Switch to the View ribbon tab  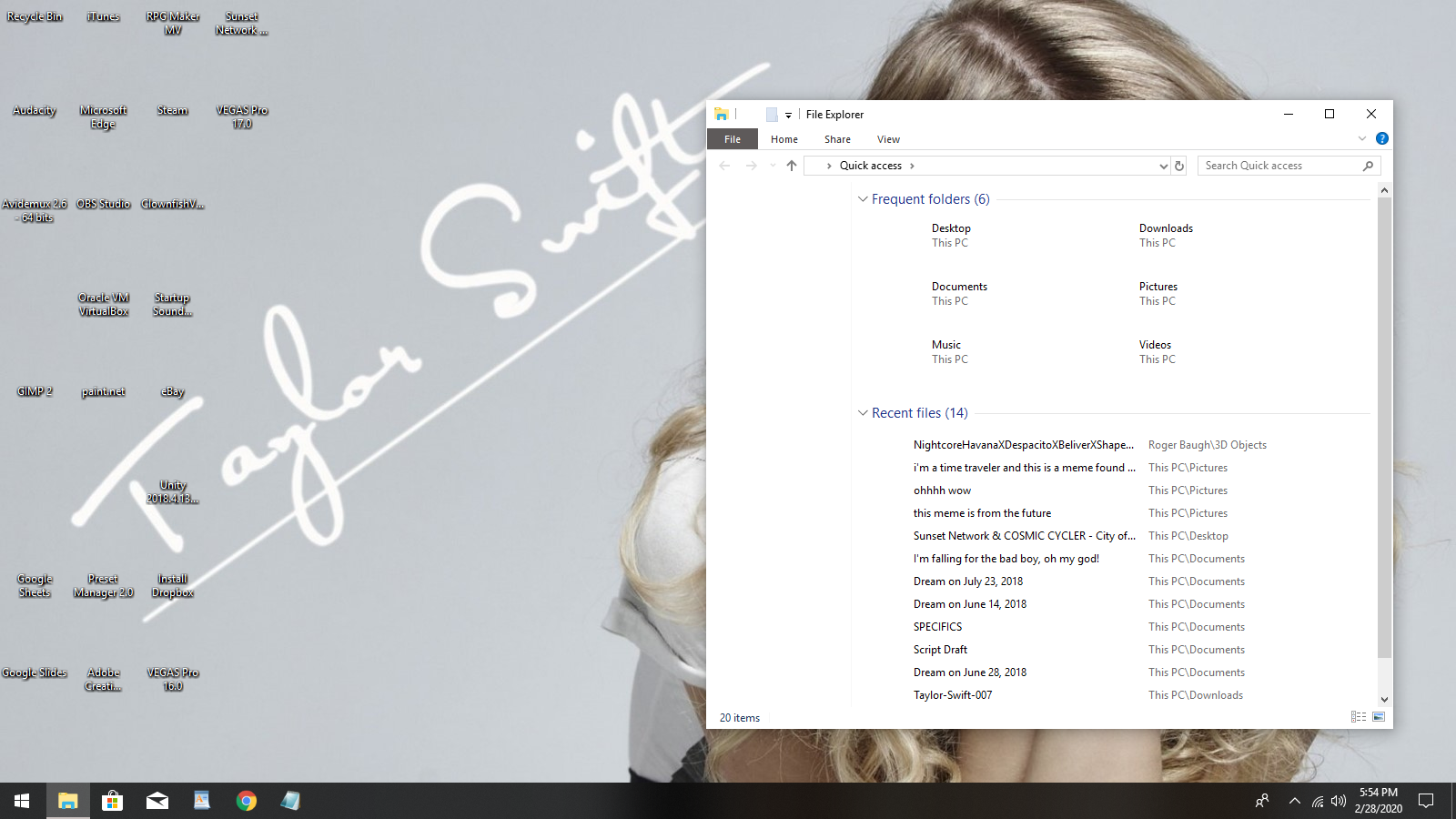click(x=888, y=139)
